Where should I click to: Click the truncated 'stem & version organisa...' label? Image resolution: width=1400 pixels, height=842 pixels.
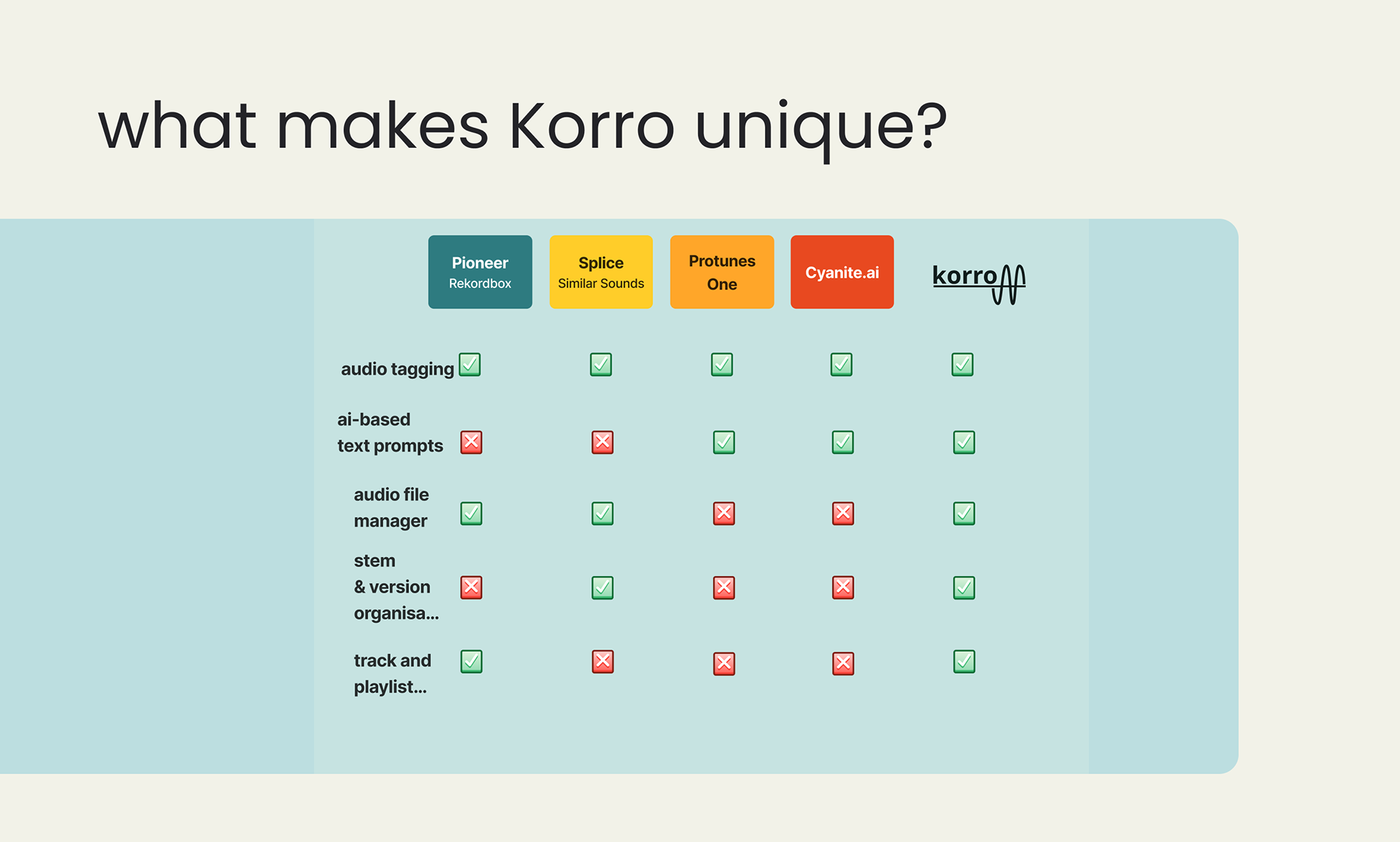396,587
